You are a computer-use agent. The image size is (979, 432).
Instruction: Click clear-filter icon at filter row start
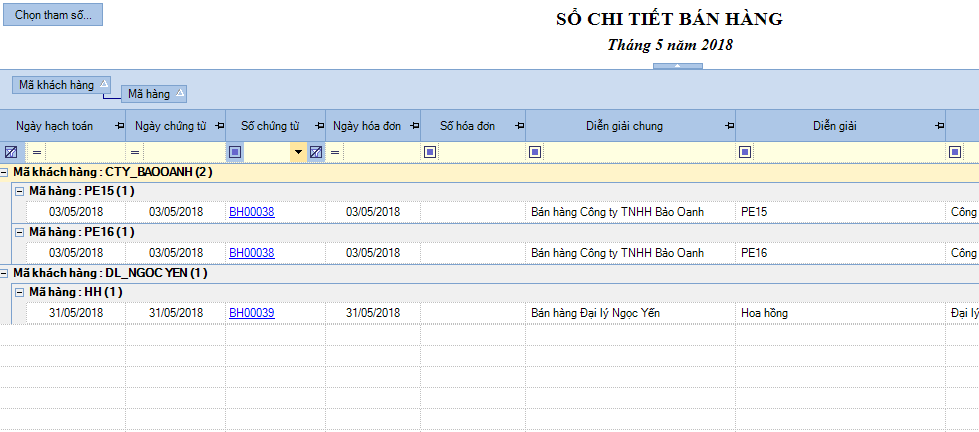coord(11,152)
